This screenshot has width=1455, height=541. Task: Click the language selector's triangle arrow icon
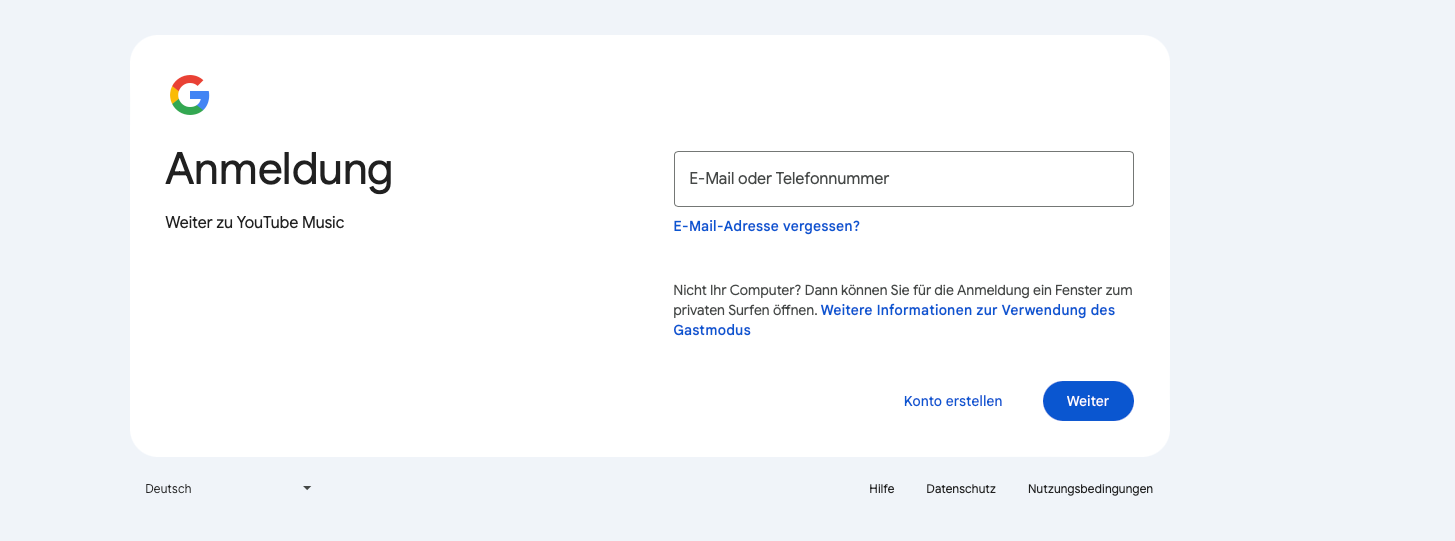pyautogui.click(x=307, y=488)
